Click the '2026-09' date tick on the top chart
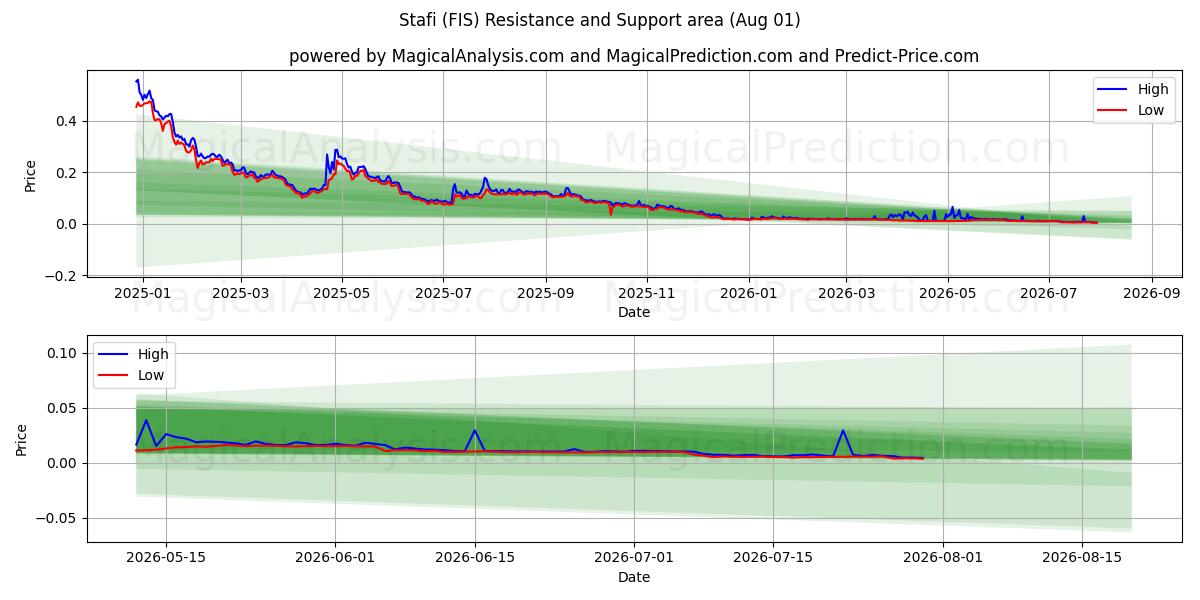 [1151, 293]
